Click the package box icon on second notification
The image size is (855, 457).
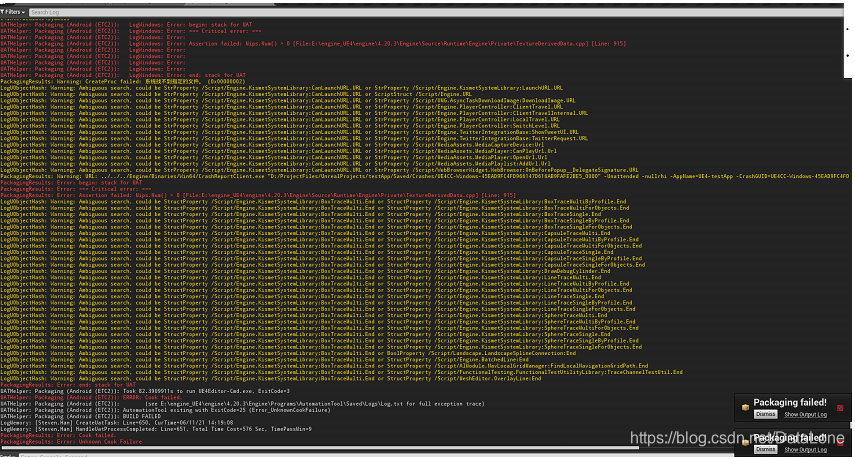pos(745,442)
